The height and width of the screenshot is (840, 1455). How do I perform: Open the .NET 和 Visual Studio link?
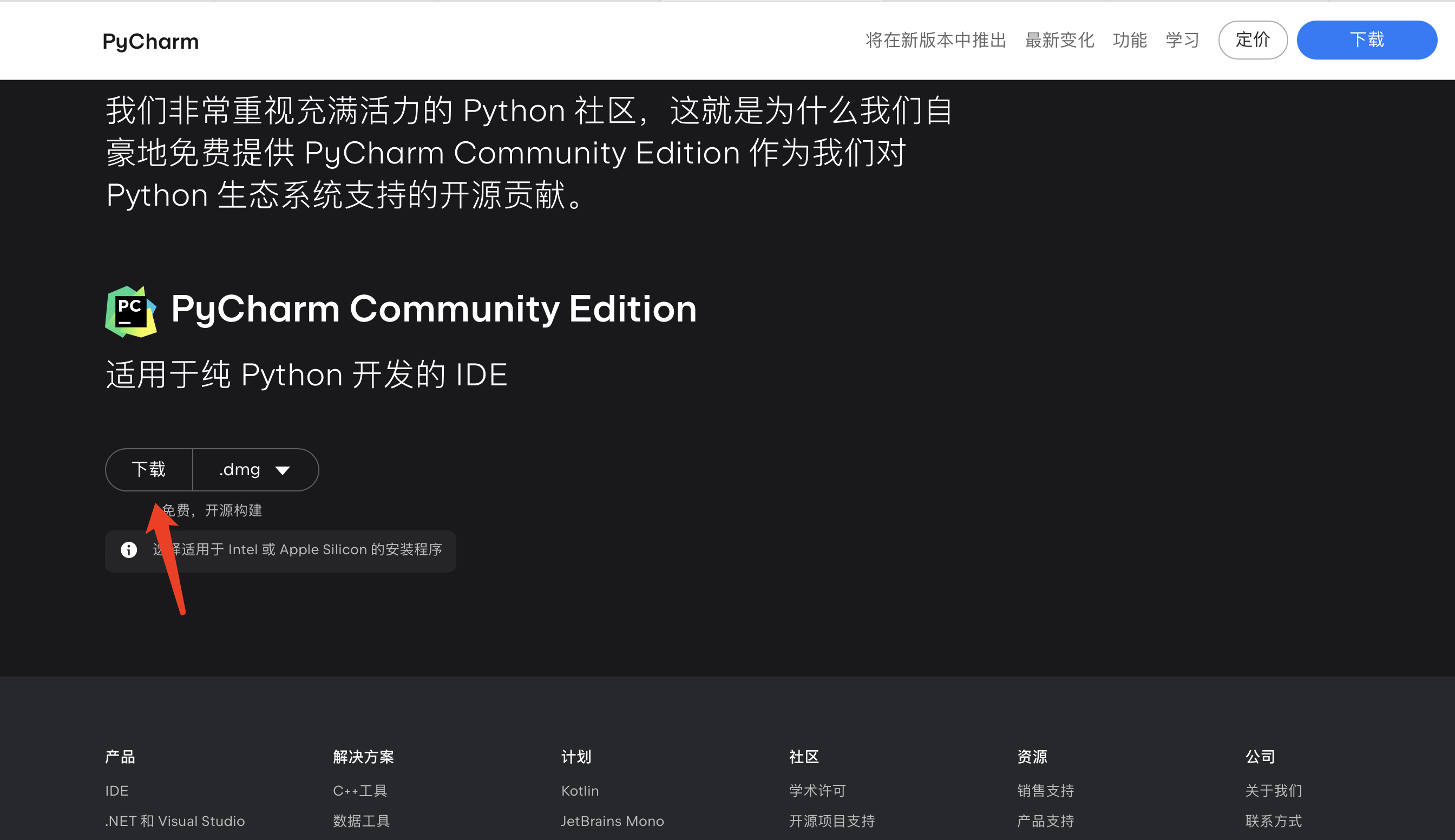[175, 821]
